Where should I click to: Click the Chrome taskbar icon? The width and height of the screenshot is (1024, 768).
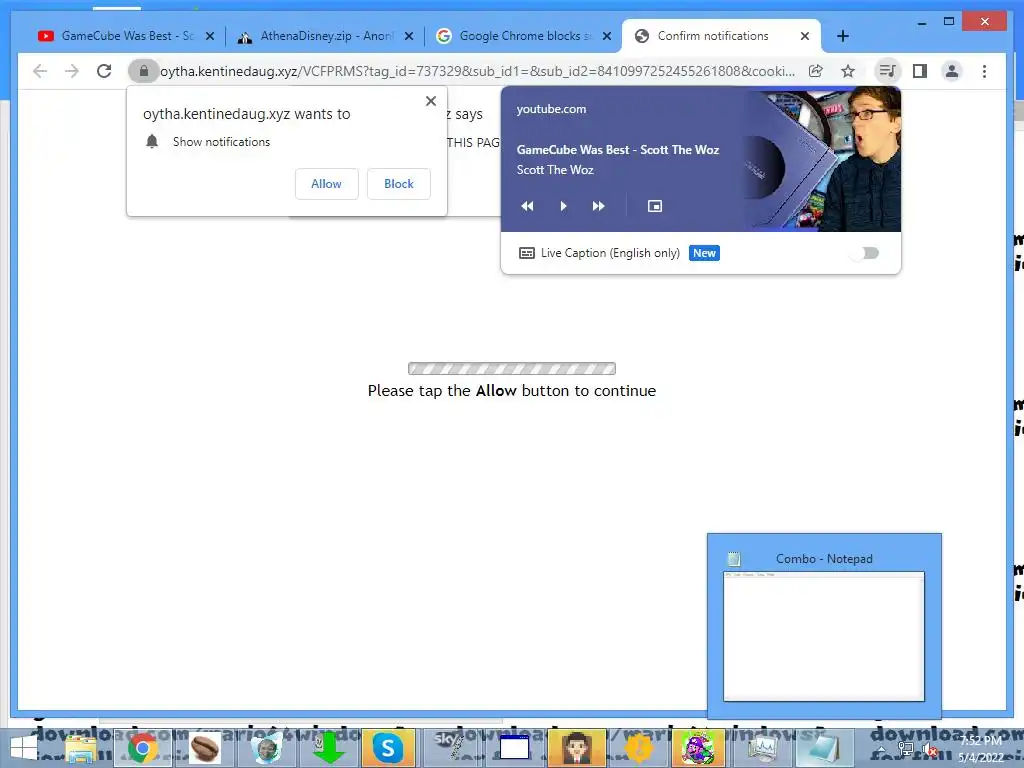click(142, 748)
